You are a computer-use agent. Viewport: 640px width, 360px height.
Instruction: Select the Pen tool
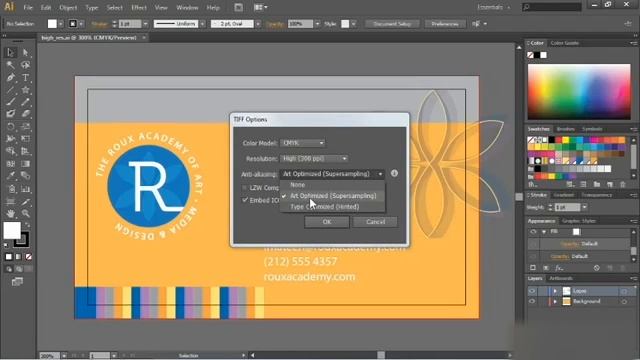(11, 78)
